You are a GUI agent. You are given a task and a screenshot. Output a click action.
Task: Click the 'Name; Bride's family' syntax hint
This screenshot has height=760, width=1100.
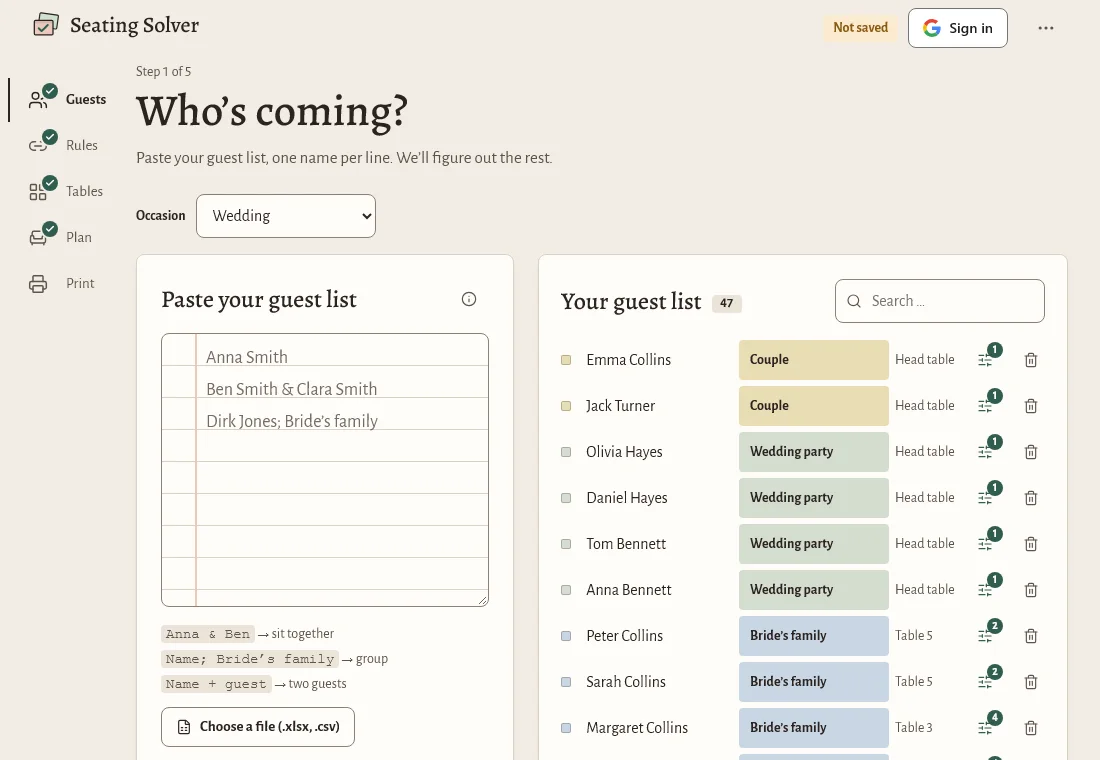pyautogui.click(x=250, y=660)
